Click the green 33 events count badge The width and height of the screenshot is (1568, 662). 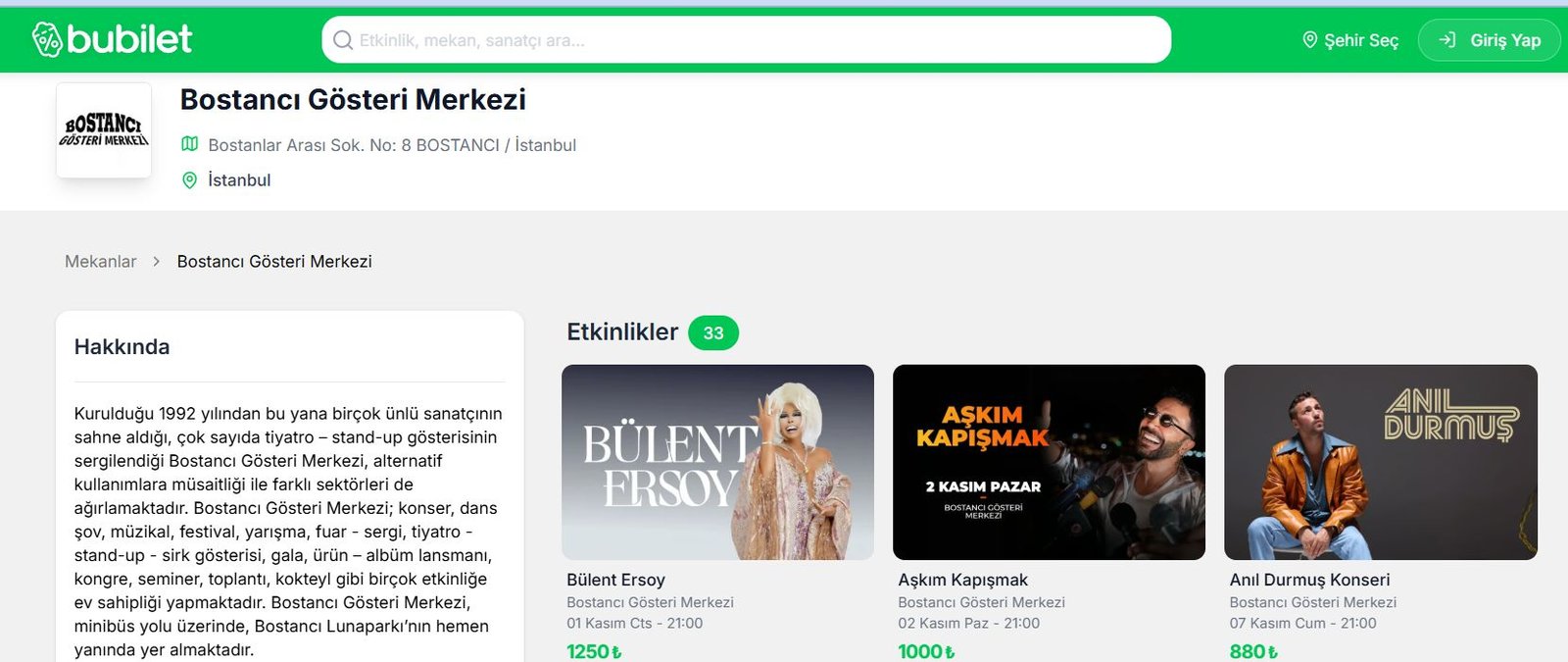pos(713,333)
